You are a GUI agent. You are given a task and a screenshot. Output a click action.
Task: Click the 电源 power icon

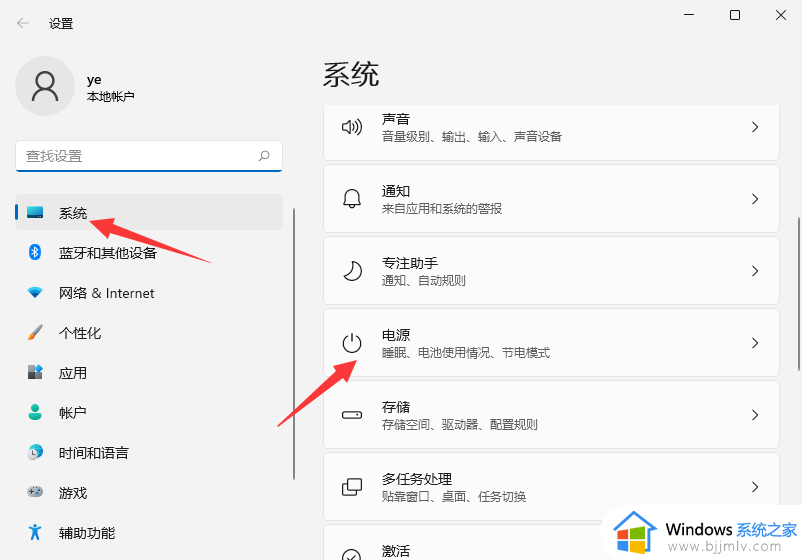click(352, 343)
